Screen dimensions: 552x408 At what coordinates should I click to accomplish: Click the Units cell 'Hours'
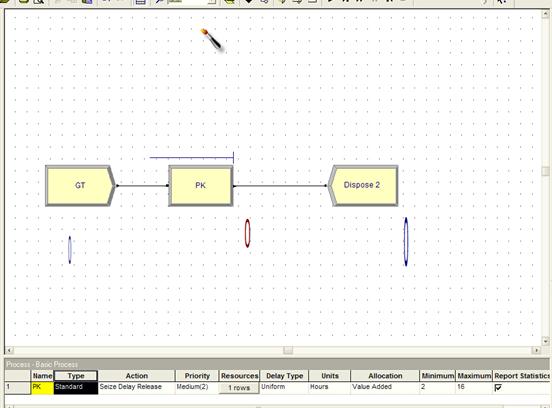pos(330,387)
